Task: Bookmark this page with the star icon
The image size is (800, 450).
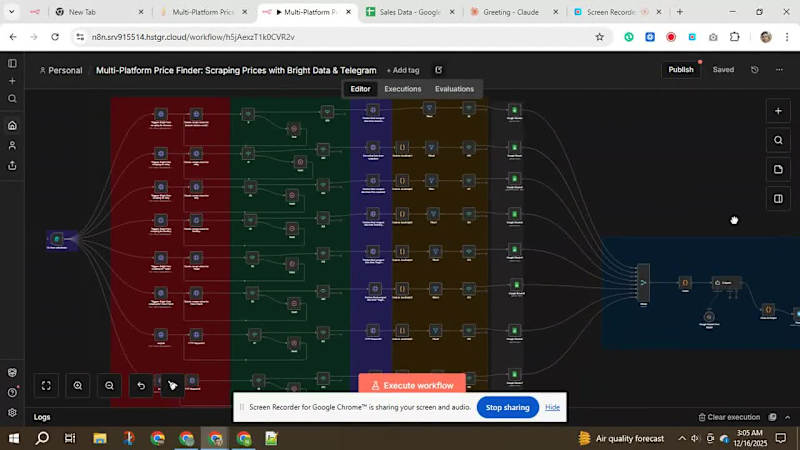Action: coord(599,37)
